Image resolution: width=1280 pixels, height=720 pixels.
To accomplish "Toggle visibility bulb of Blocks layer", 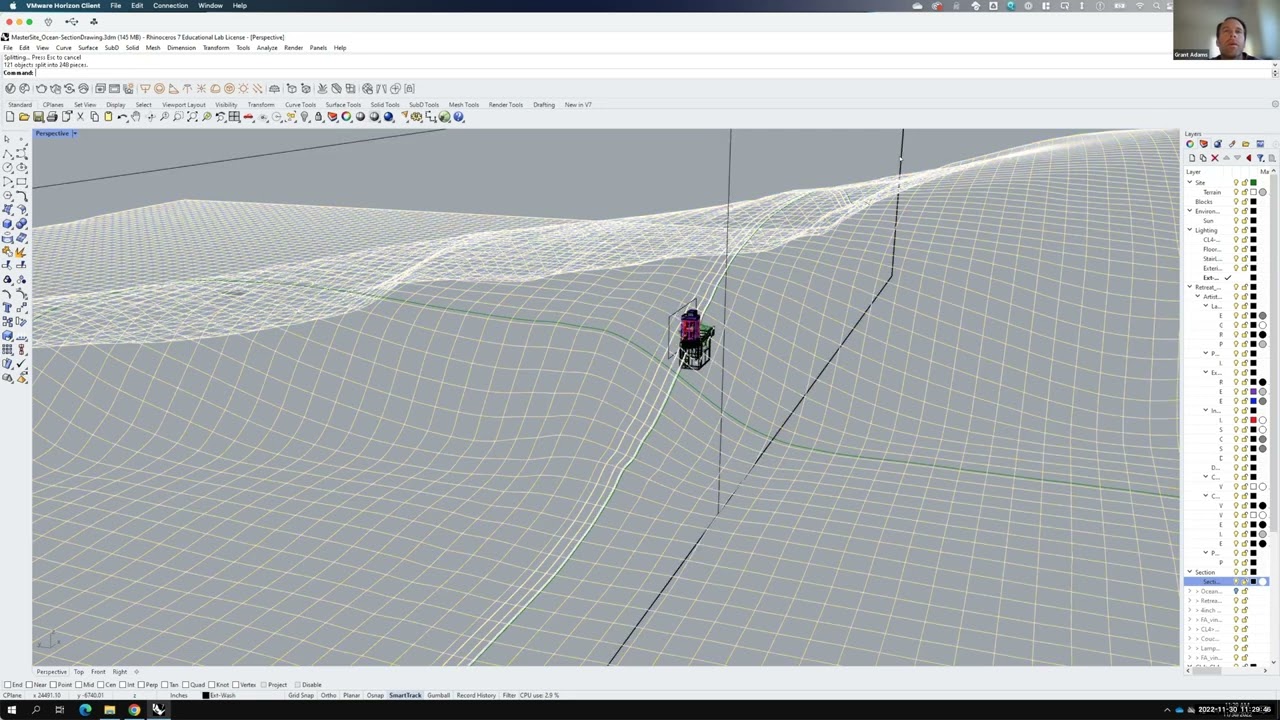I will coord(1236,202).
